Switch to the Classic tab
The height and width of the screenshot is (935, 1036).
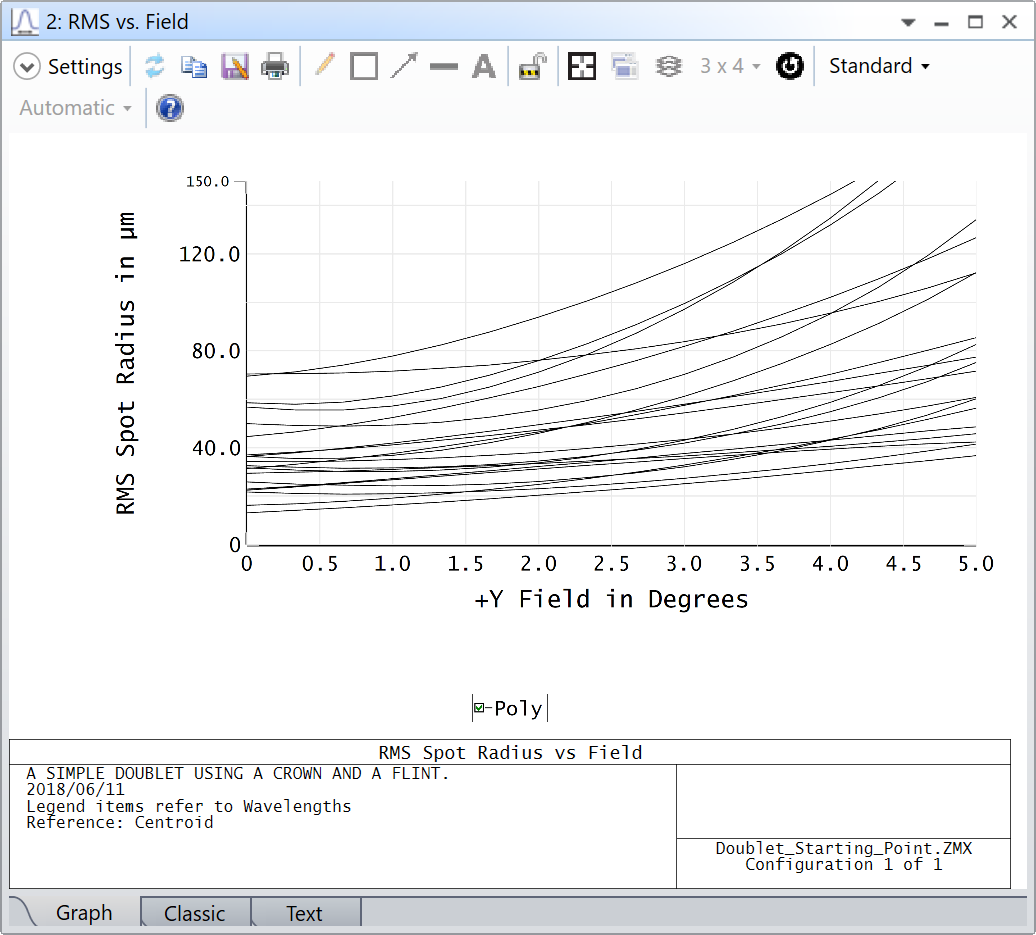[194, 913]
